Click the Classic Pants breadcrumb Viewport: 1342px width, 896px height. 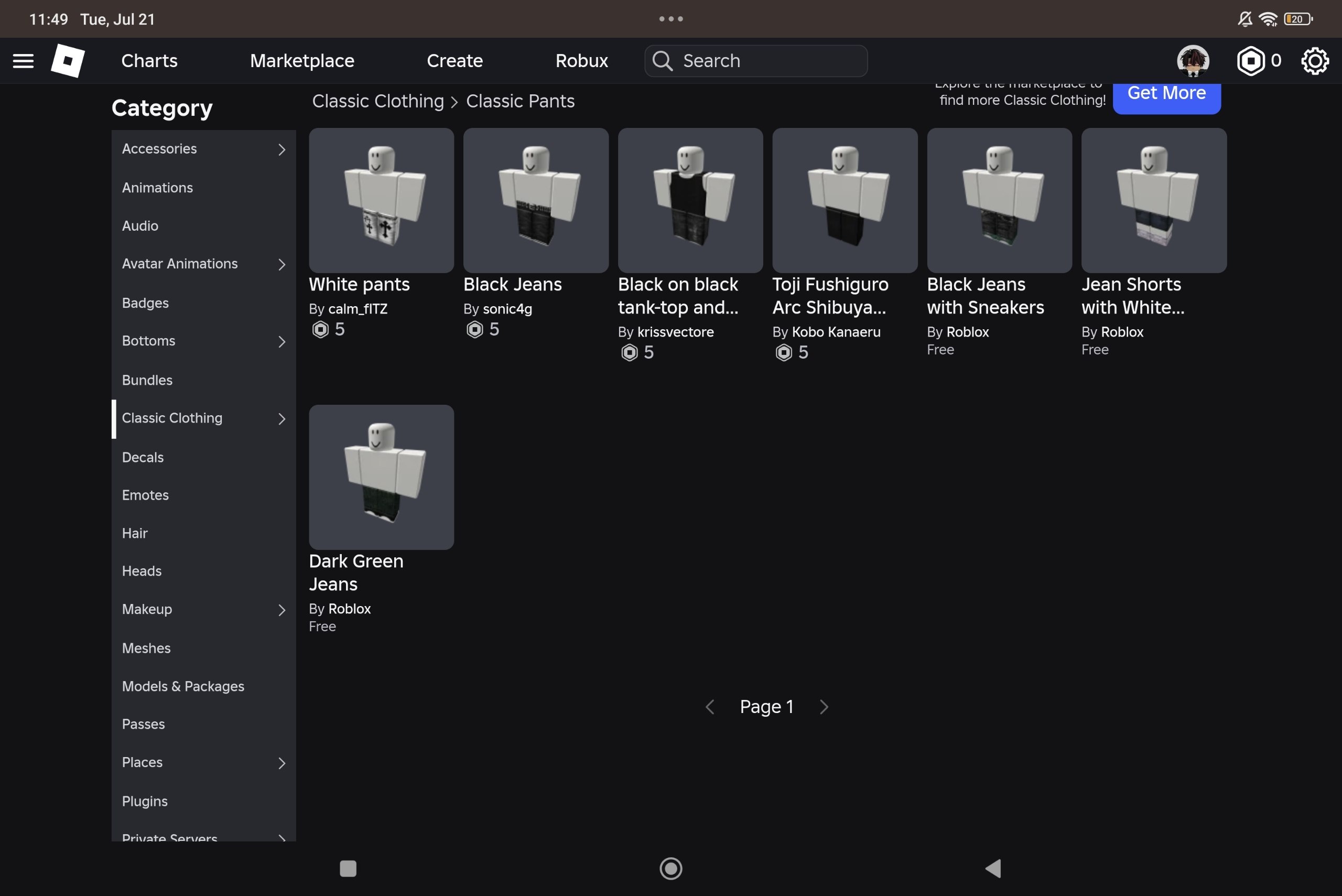tap(521, 101)
